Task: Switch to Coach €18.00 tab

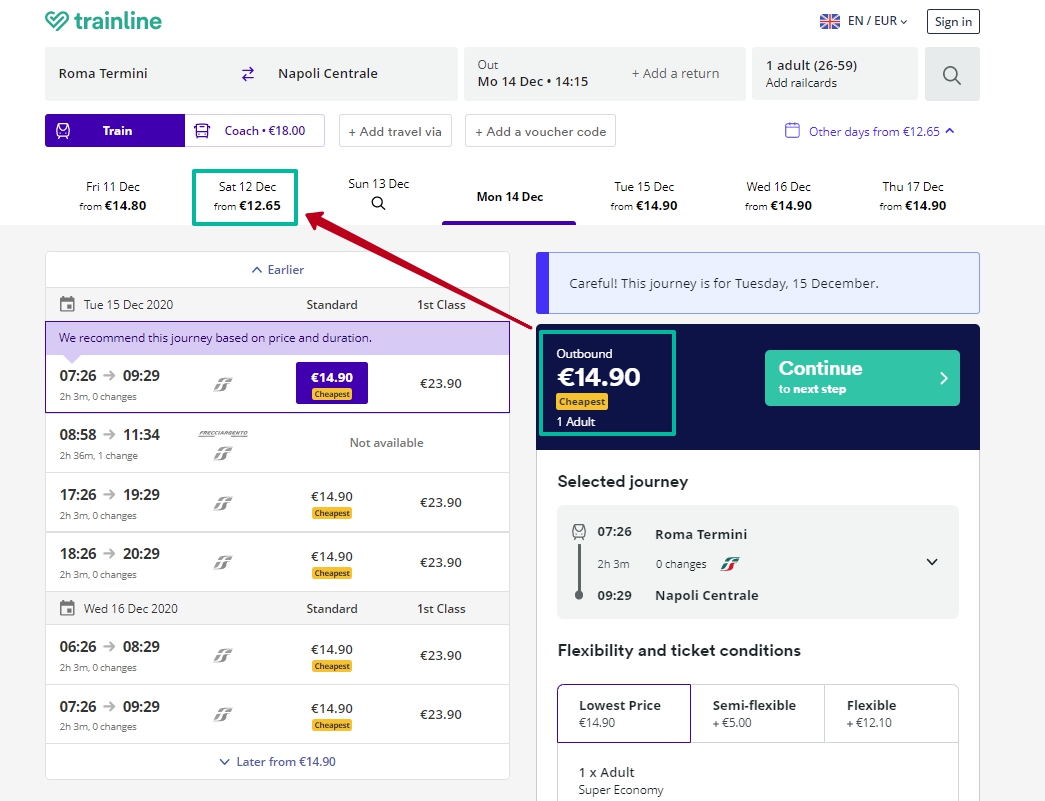Action: [255, 131]
